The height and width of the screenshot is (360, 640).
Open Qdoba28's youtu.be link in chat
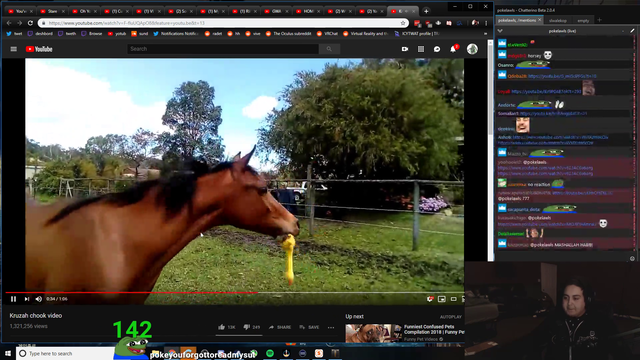(x=562, y=76)
